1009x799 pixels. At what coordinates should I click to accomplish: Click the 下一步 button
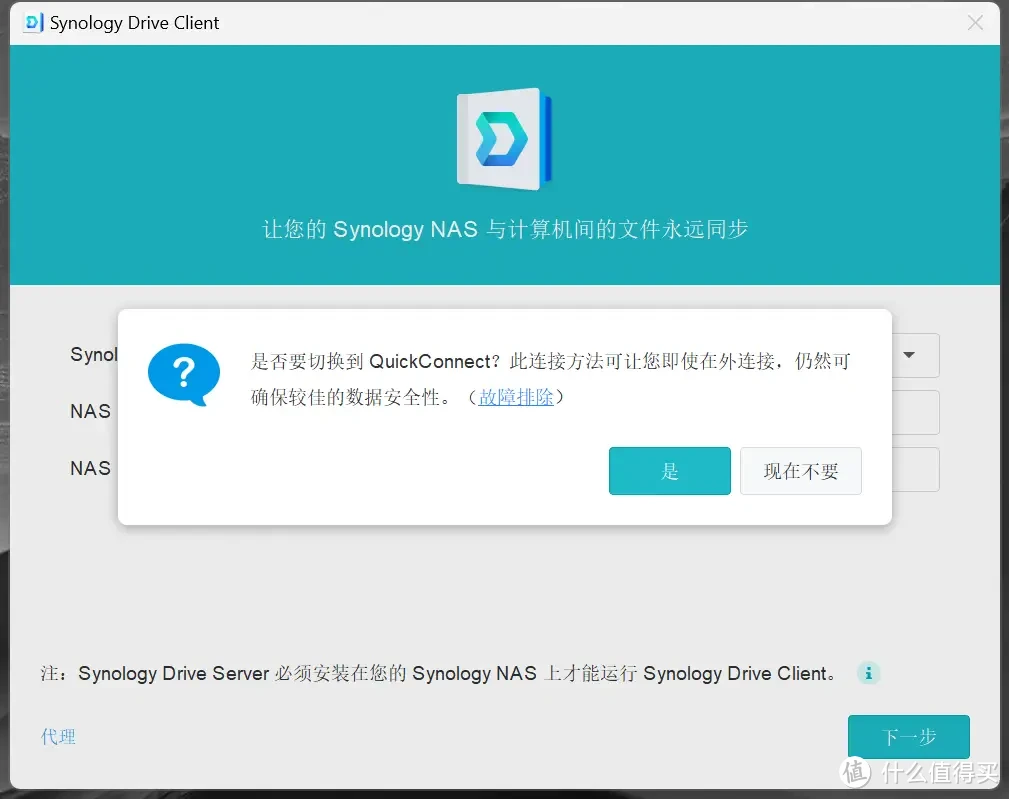(909, 737)
